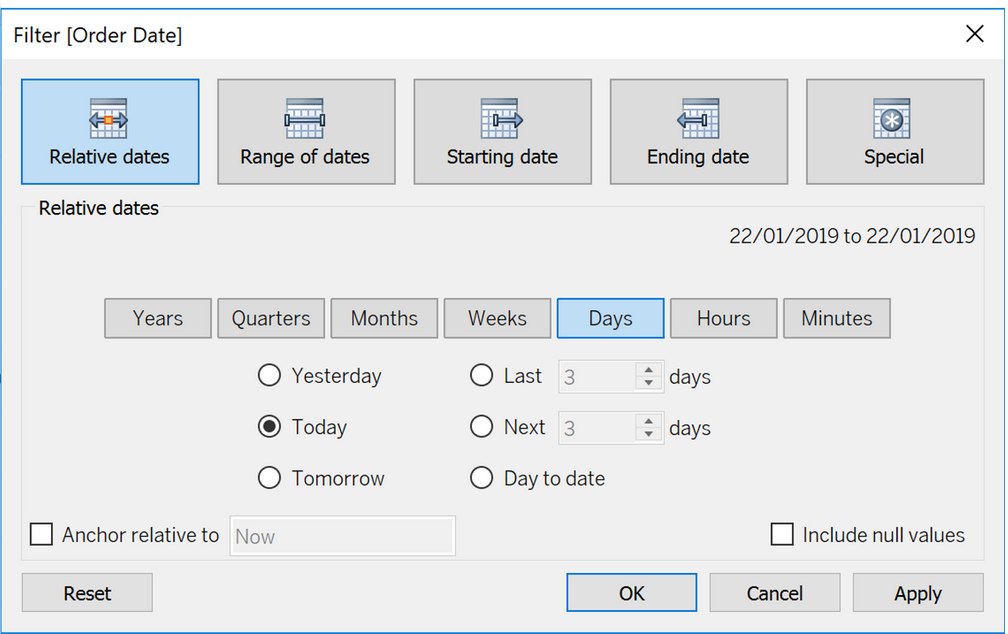Choose the Range of dates icon
This screenshot has height=634, width=1008.
[x=305, y=119]
